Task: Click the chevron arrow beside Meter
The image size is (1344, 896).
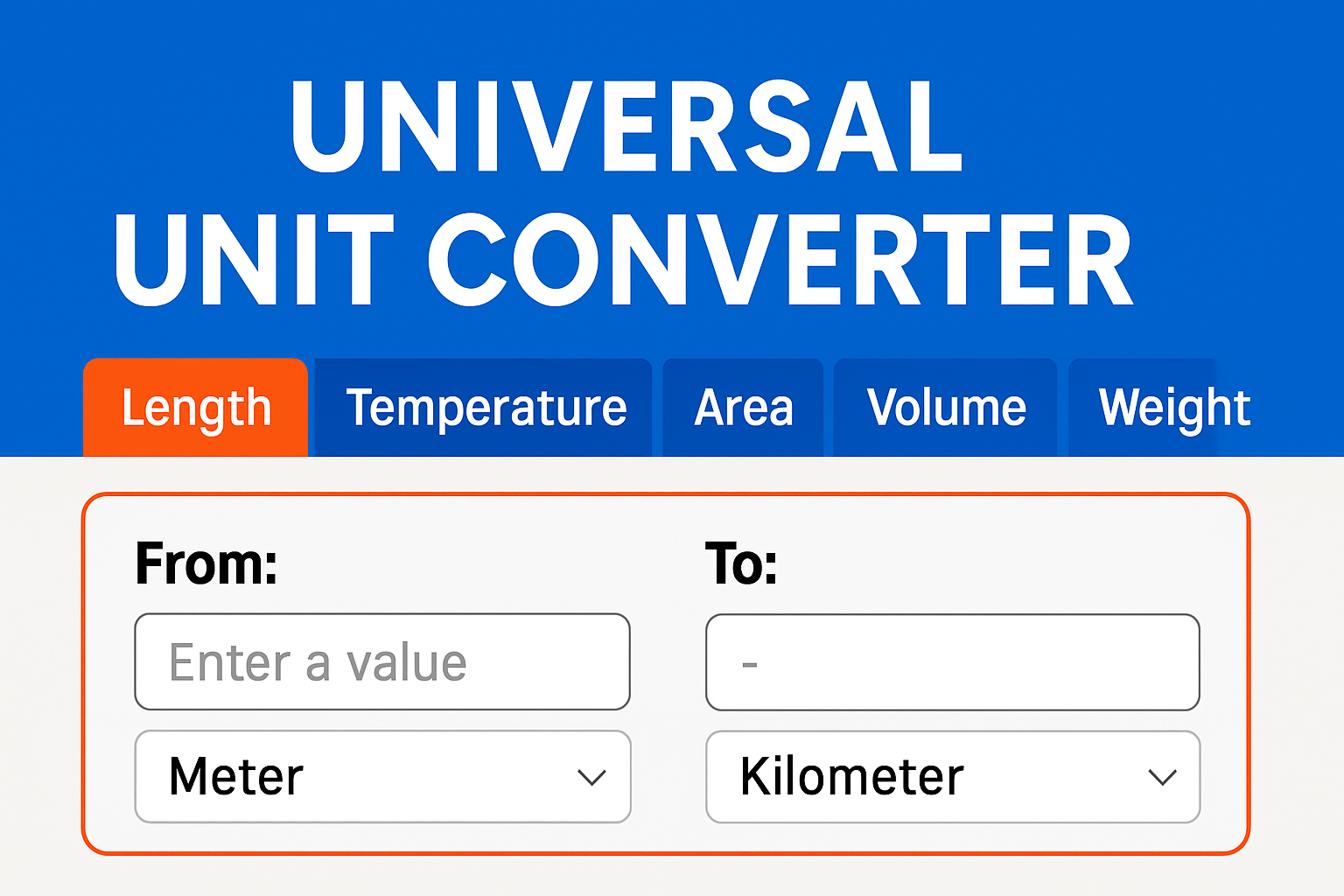Action: (x=591, y=777)
